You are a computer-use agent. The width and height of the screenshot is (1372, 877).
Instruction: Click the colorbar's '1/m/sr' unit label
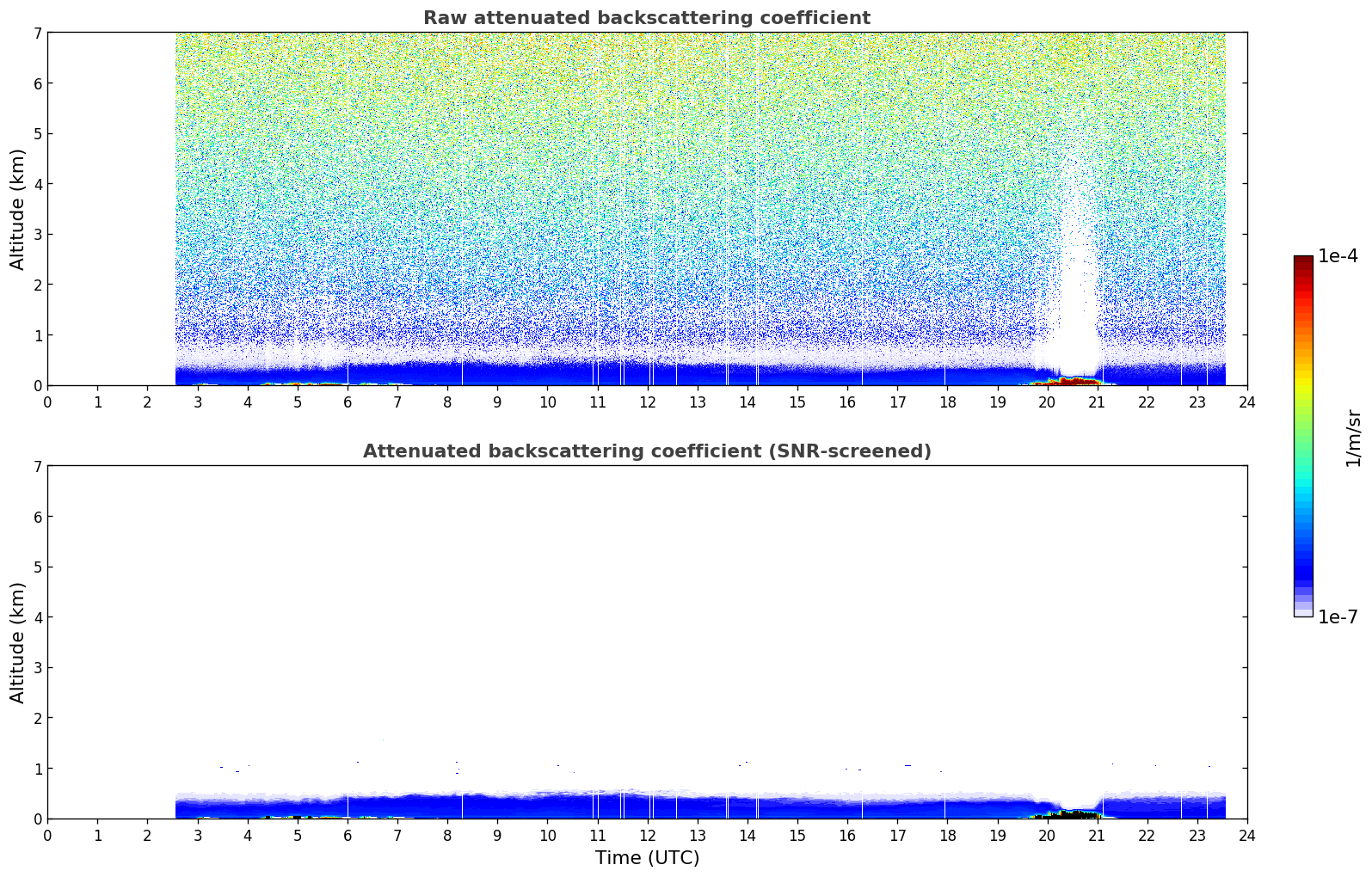1354,438
